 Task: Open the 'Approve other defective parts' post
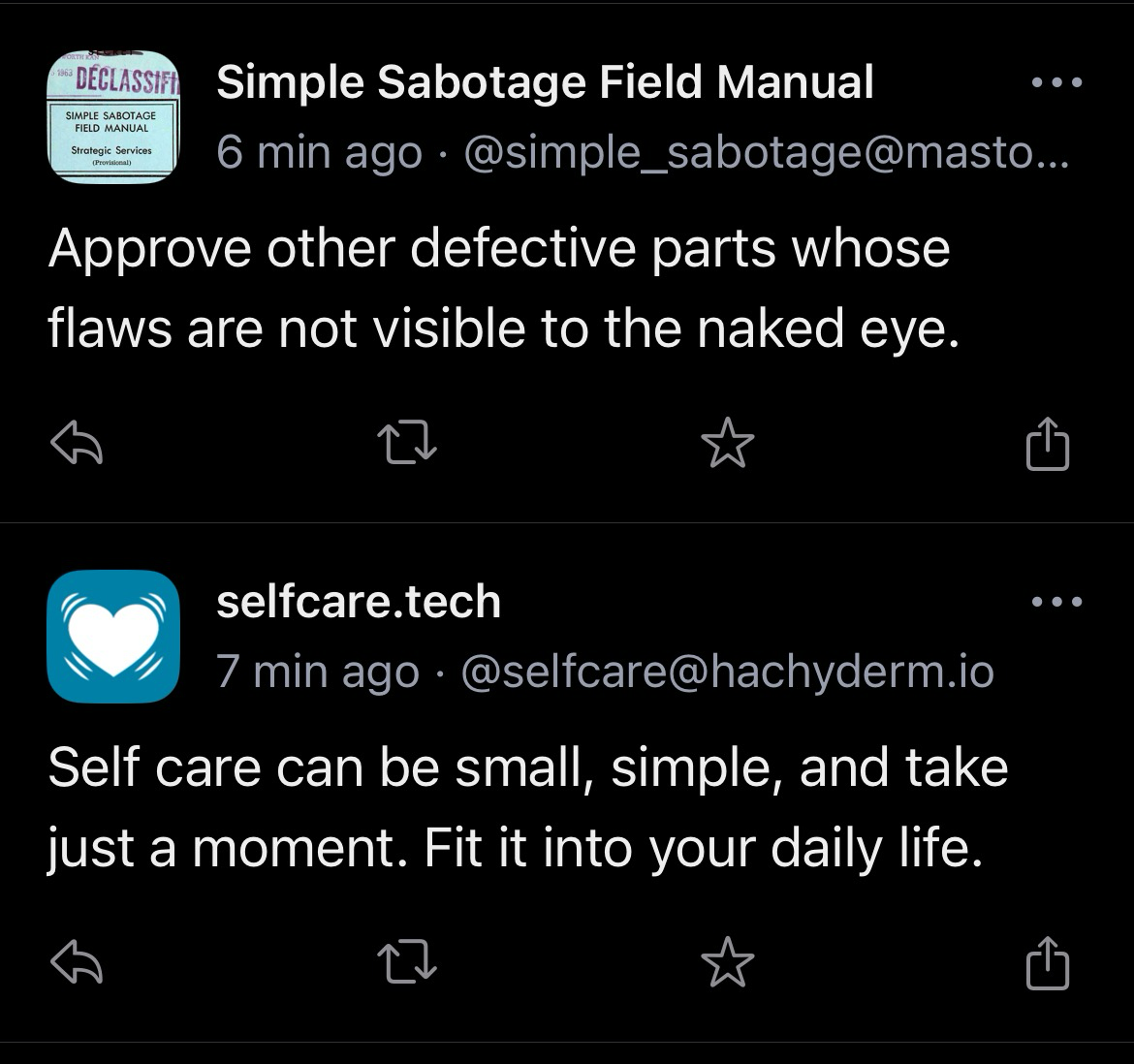click(x=504, y=289)
